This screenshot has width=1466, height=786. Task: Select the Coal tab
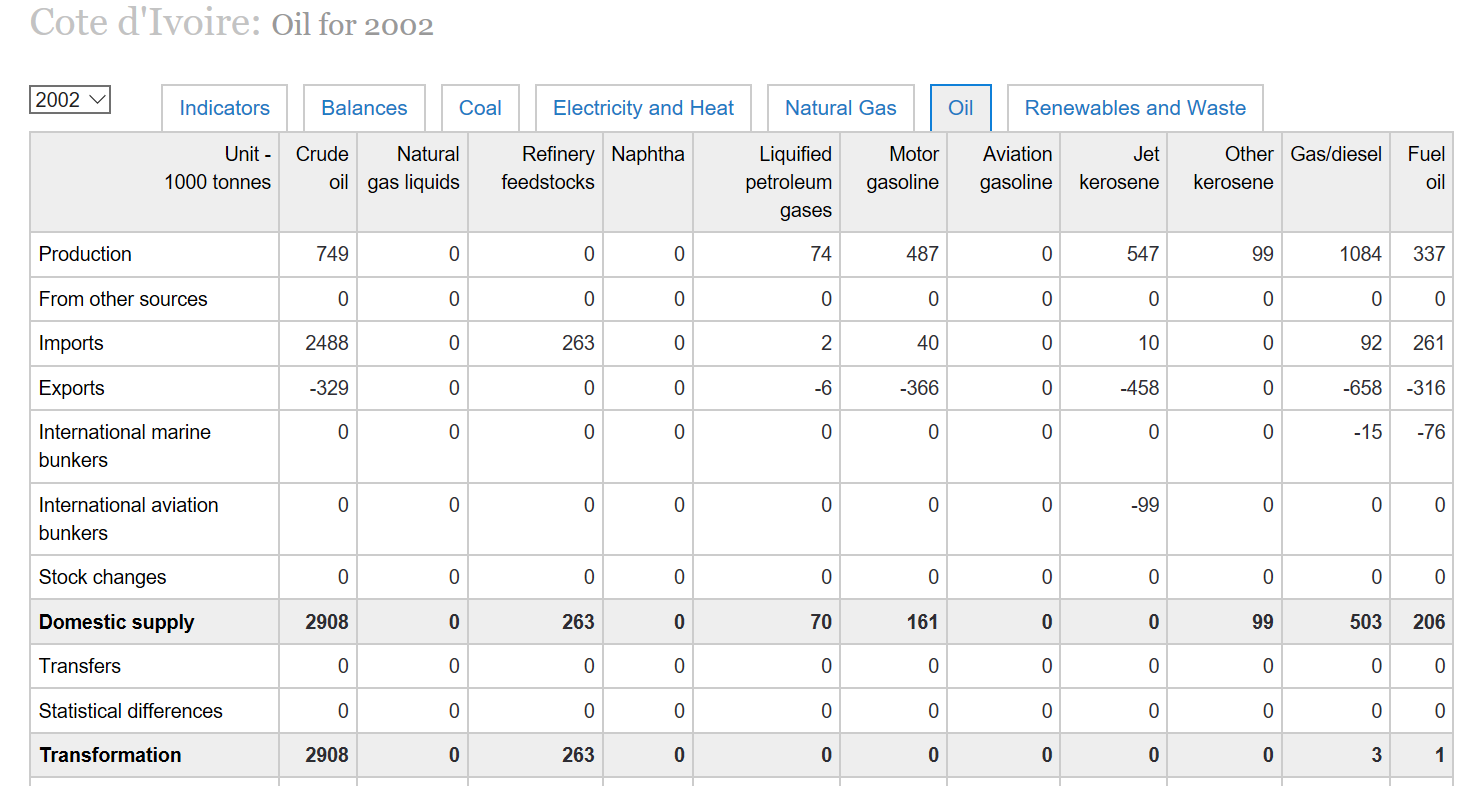pos(480,108)
